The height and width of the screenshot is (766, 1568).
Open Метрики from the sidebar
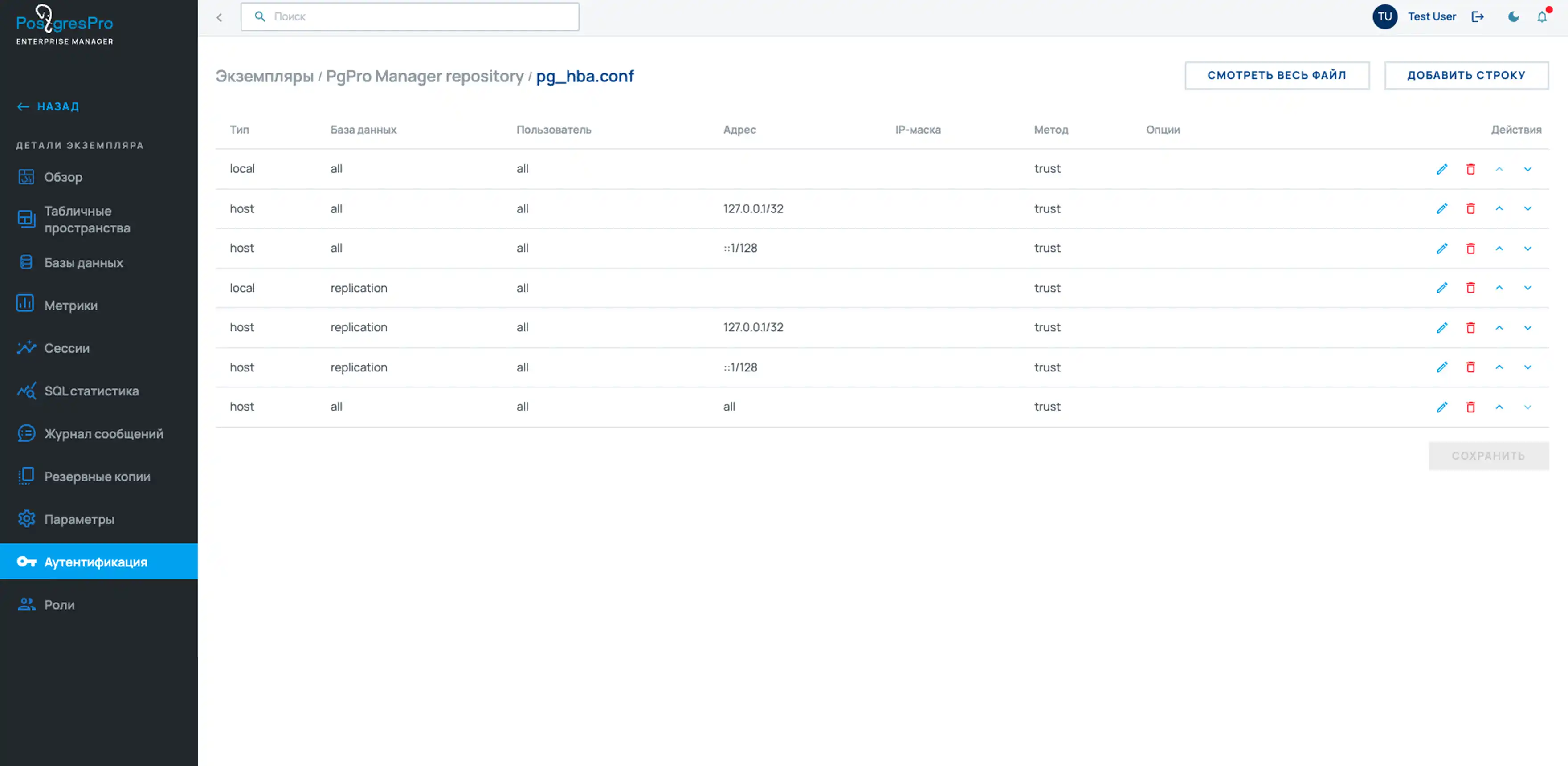pyautogui.click(x=71, y=306)
